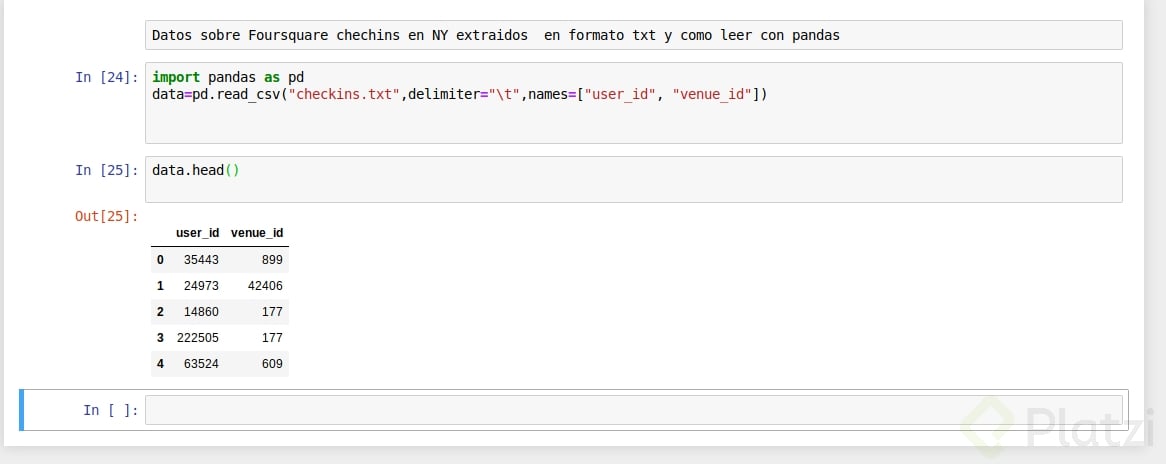Click the venue_id value 609
Screen dimensions: 1166x464
point(271,364)
